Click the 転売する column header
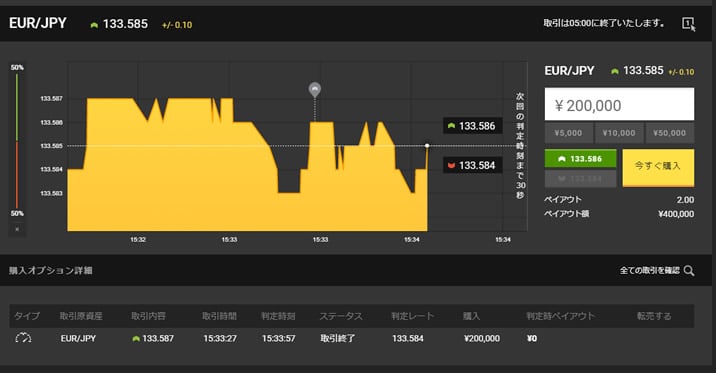This screenshot has height=373, width=716. (654, 316)
